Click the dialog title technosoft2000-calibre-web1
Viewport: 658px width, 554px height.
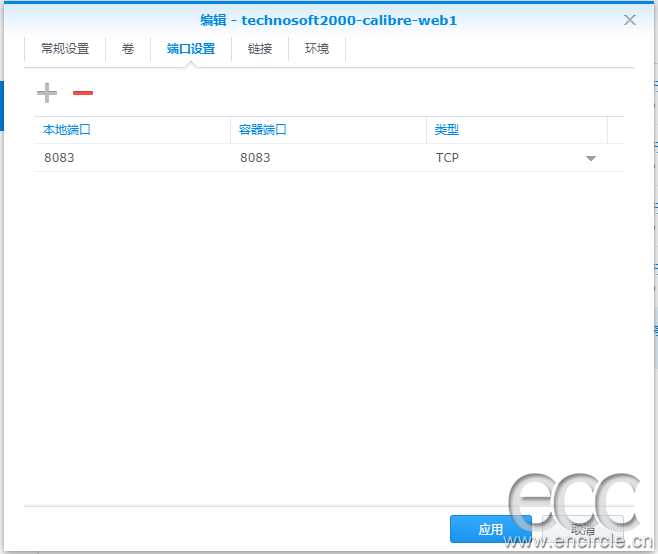[x=349, y=20]
